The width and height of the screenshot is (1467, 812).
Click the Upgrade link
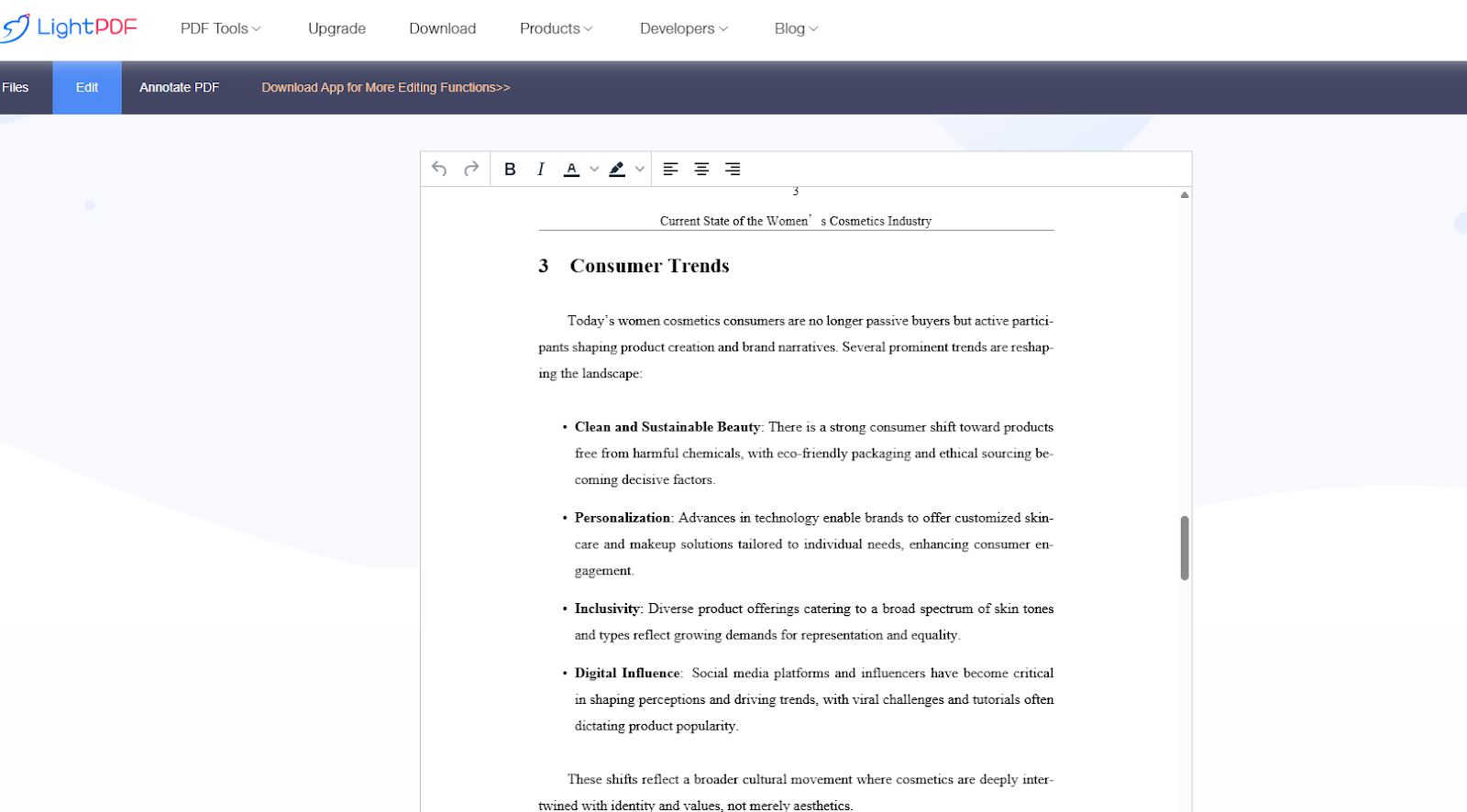point(336,28)
